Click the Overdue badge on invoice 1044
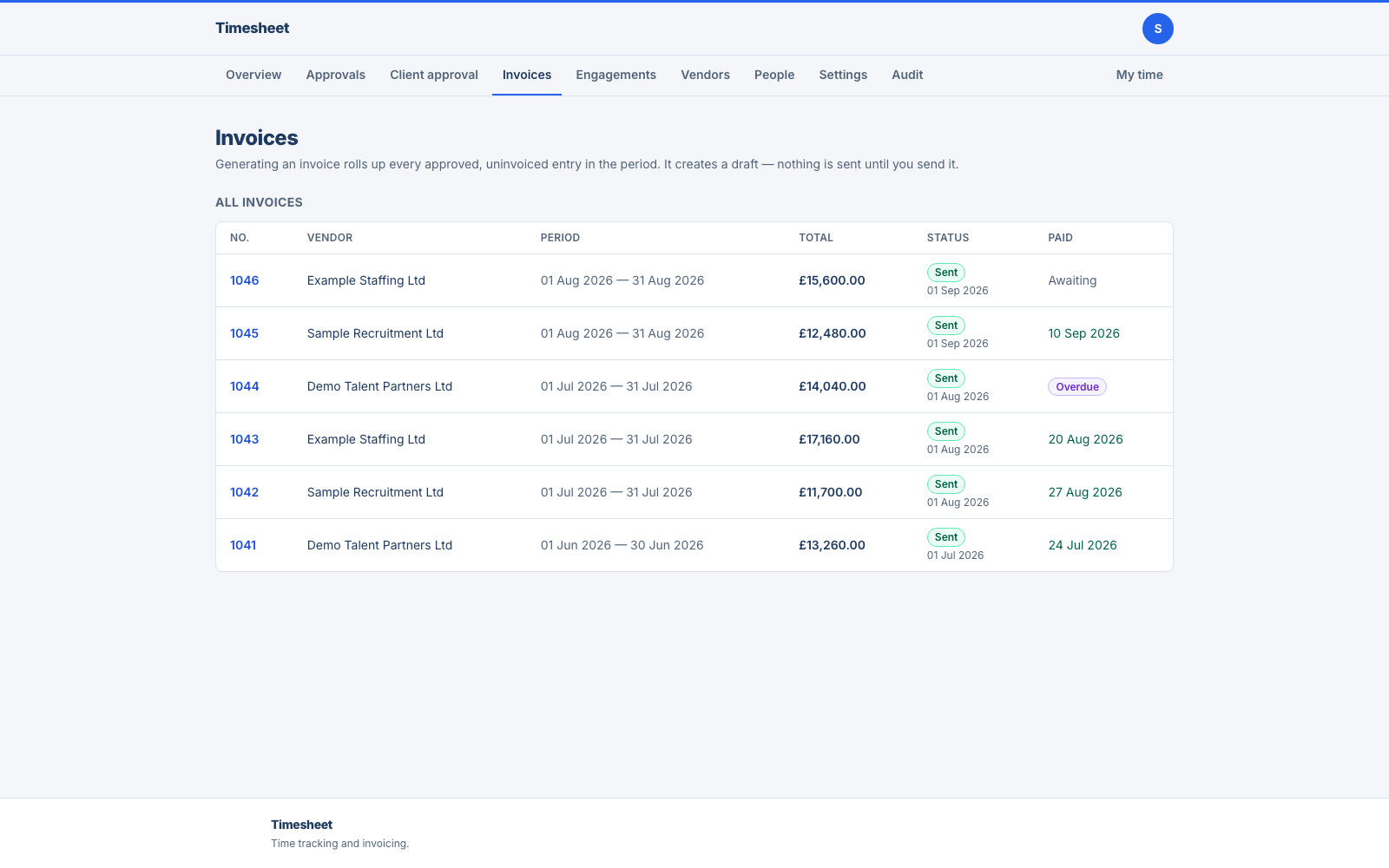Screen dimensions: 1389x868 coord(1076,387)
